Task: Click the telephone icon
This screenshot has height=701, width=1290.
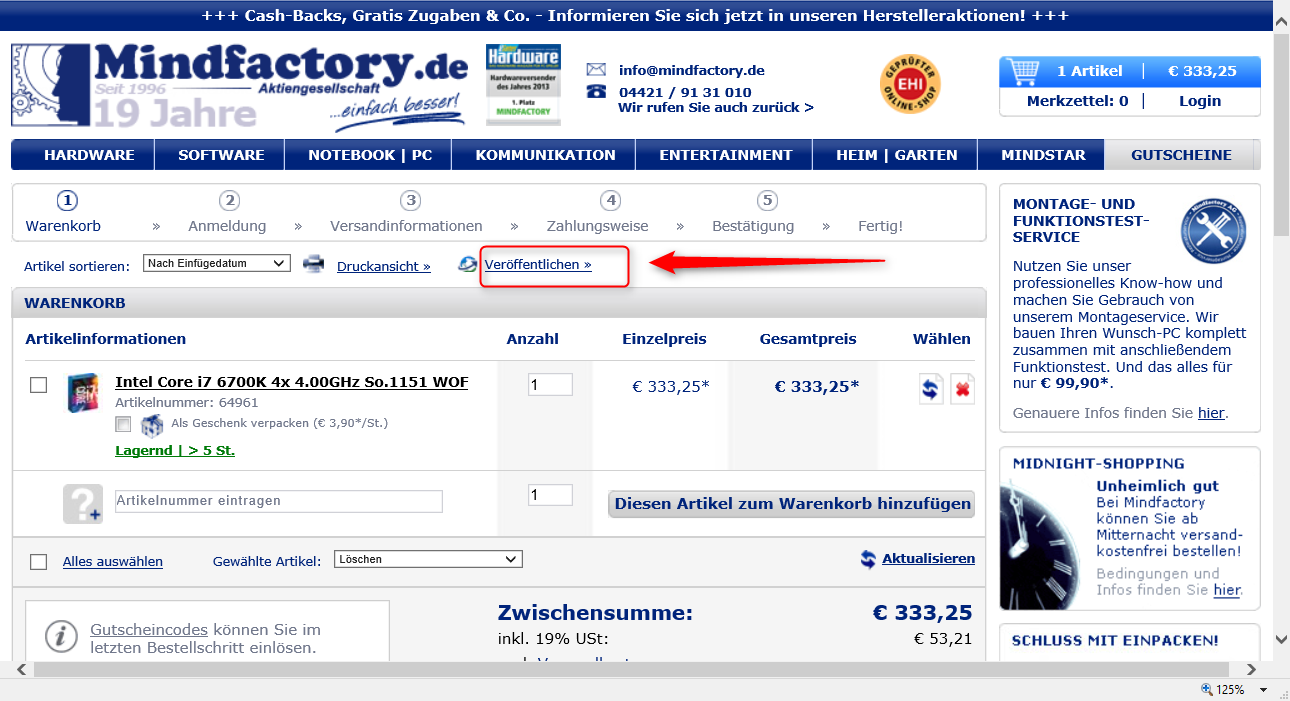Action: coord(596,91)
